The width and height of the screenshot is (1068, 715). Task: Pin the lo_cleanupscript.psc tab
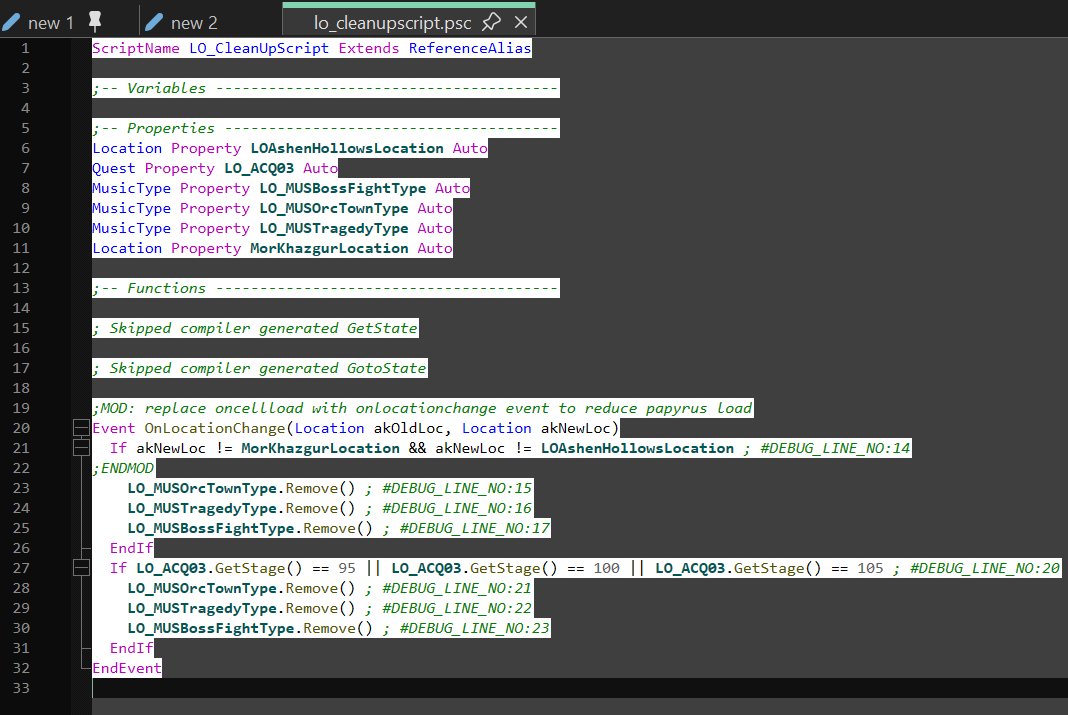[x=491, y=22]
